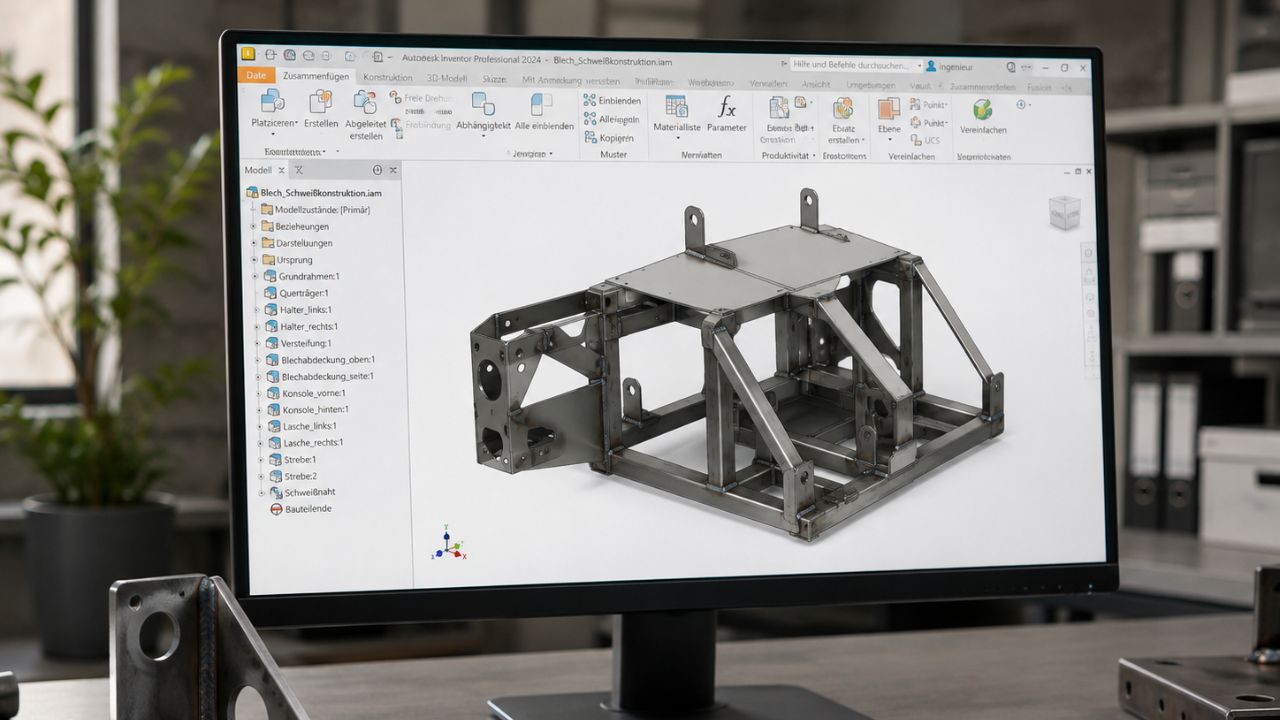Click the UCS tool in the ribbon

[x=925, y=141]
